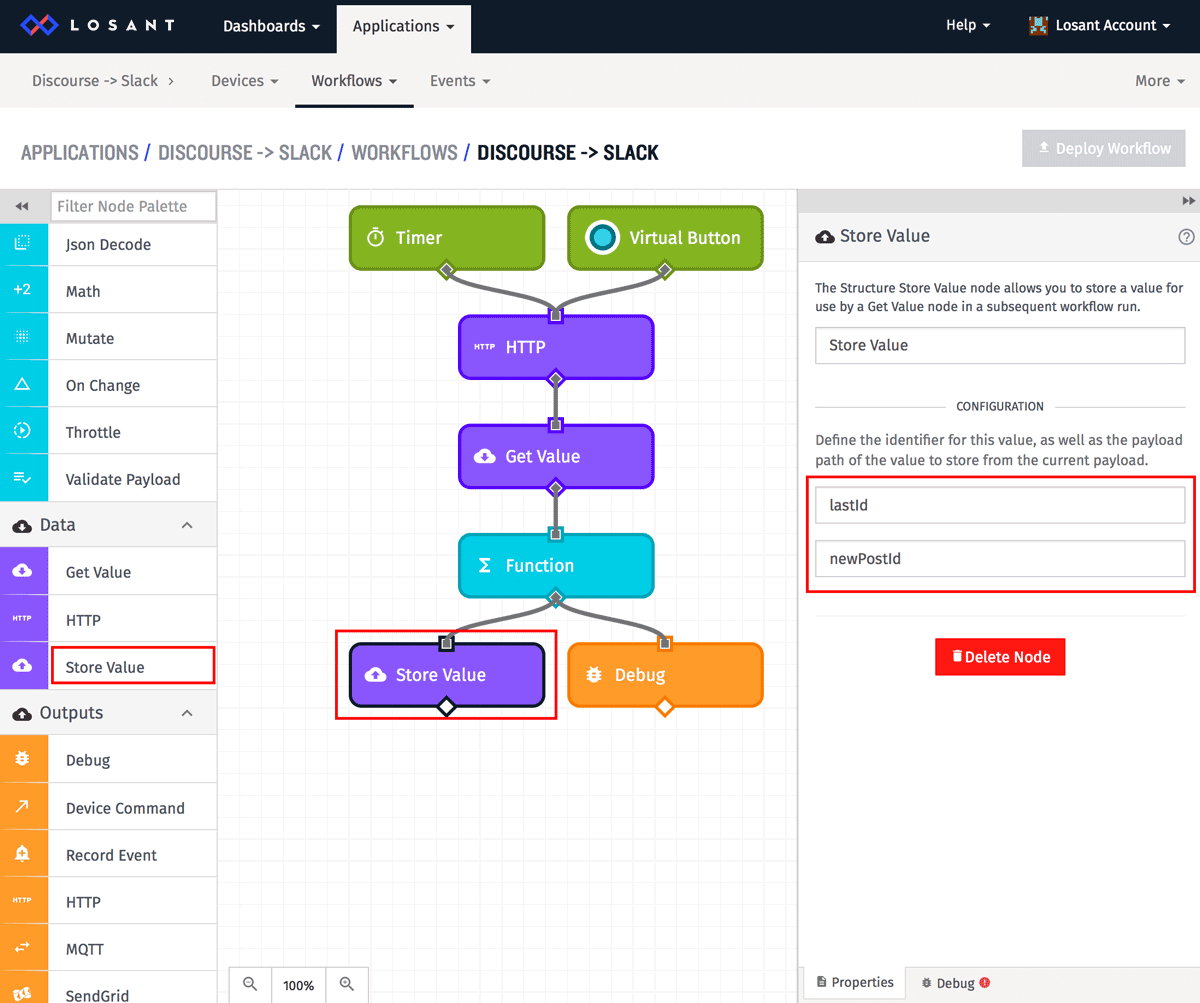
Task: Zoom in the workflow canvas
Action: (x=347, y=984)
